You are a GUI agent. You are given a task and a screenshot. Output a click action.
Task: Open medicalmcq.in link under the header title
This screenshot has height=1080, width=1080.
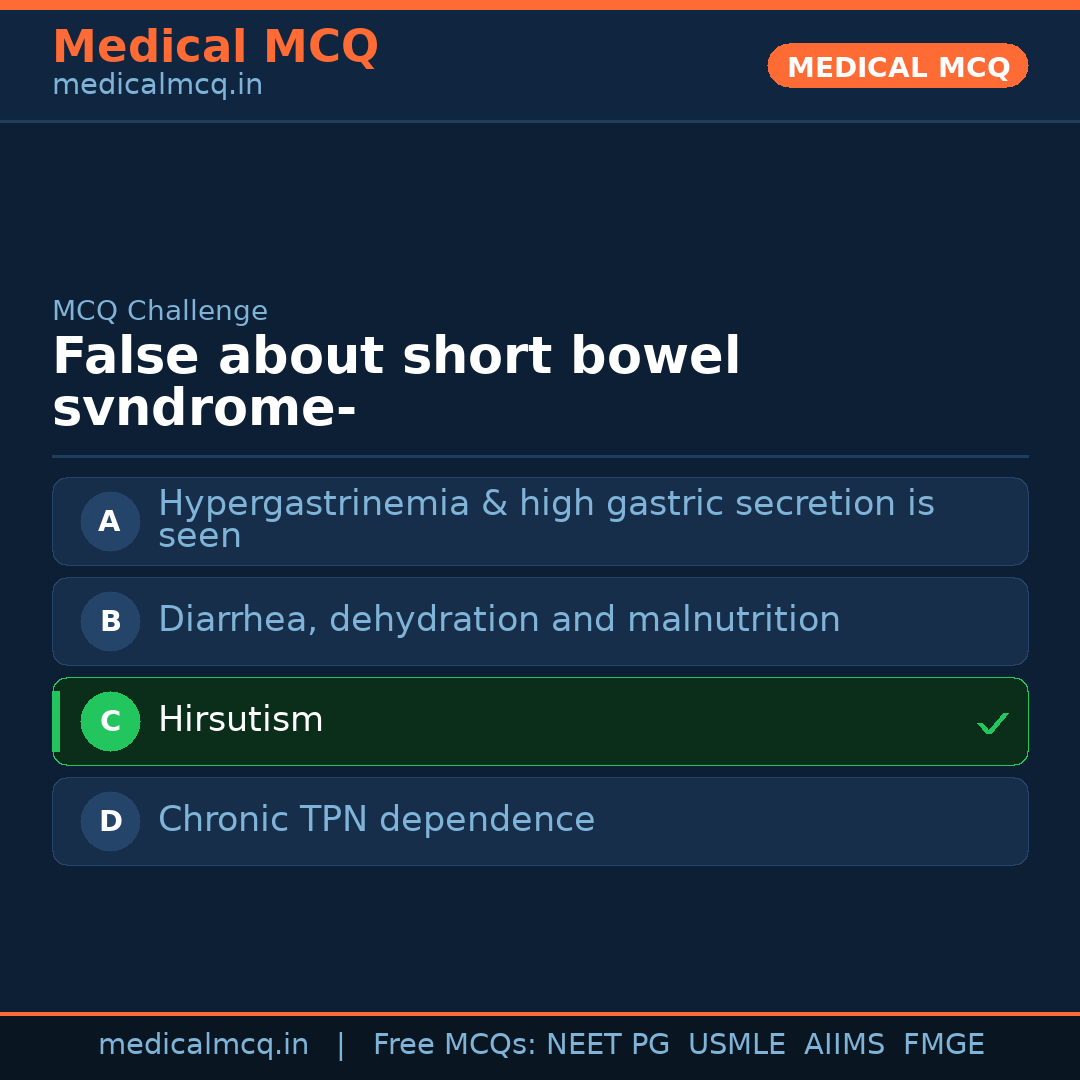157,86
